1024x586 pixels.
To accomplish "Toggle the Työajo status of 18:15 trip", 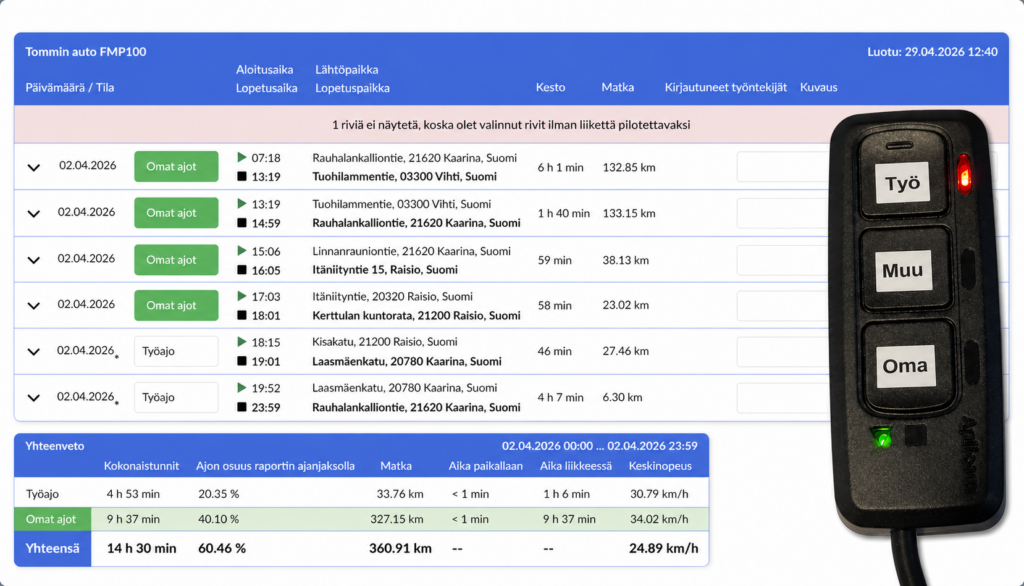I will [176, 351].
